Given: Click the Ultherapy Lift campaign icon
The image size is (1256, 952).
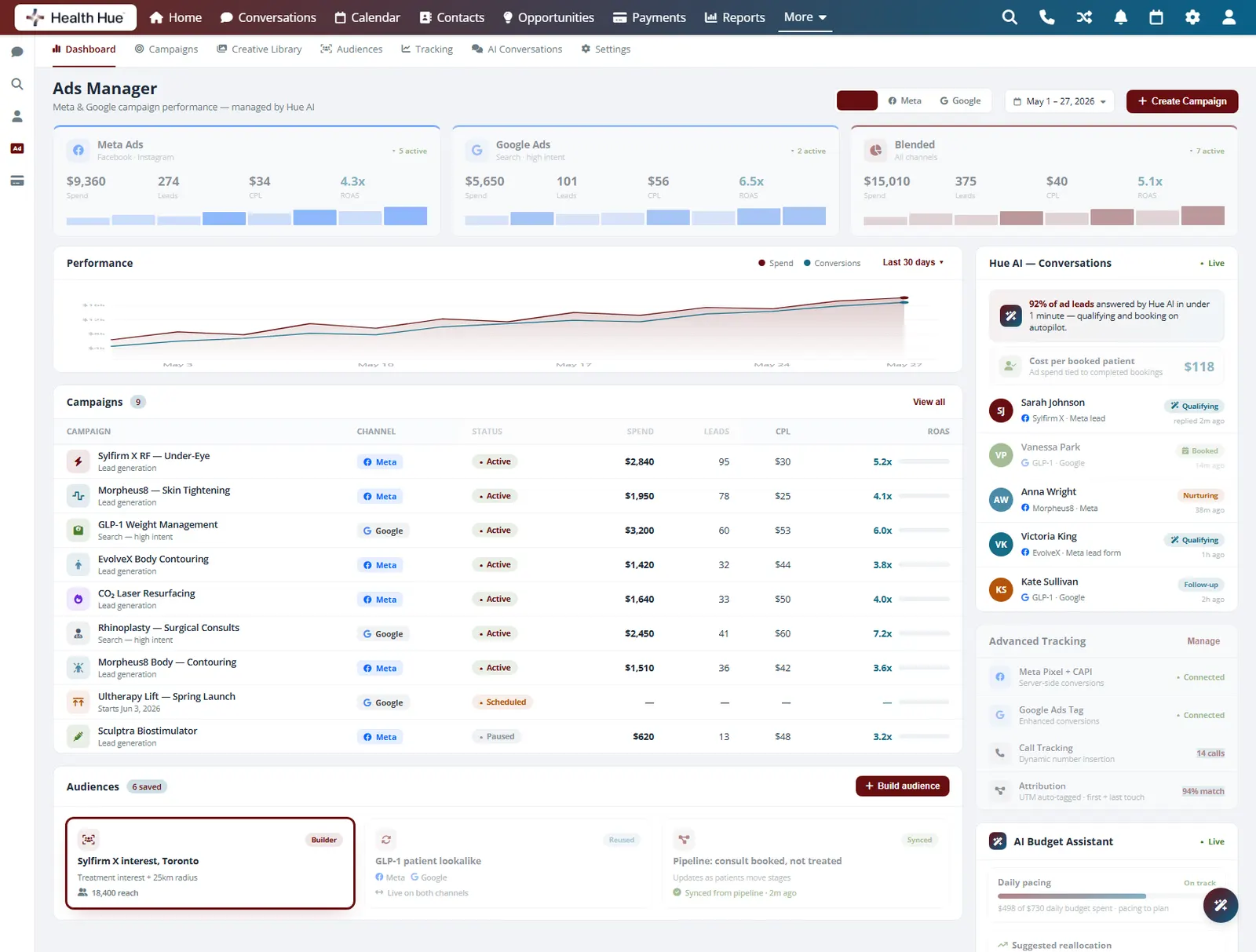Looking at the screenshot, I should [78, 702].
